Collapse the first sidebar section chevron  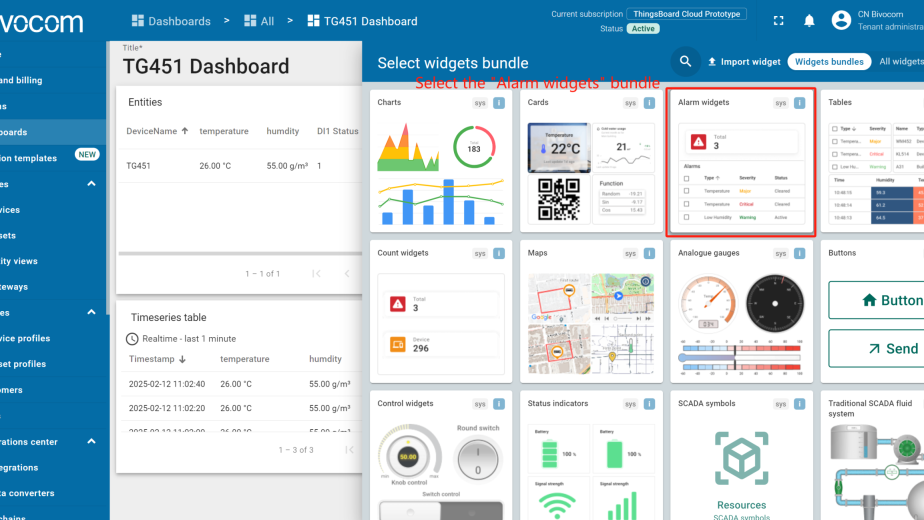tap(91, 184)
